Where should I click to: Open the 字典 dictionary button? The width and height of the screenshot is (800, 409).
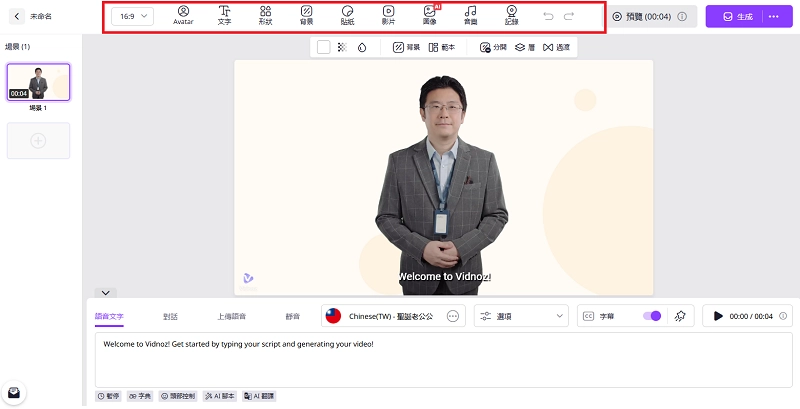[x=139, y=396]
